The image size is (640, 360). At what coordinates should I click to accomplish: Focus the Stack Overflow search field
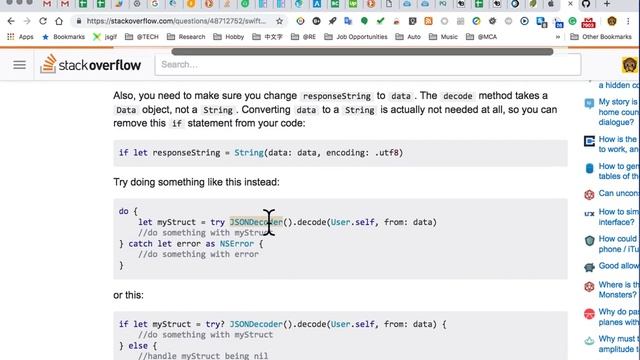[368, 64]
